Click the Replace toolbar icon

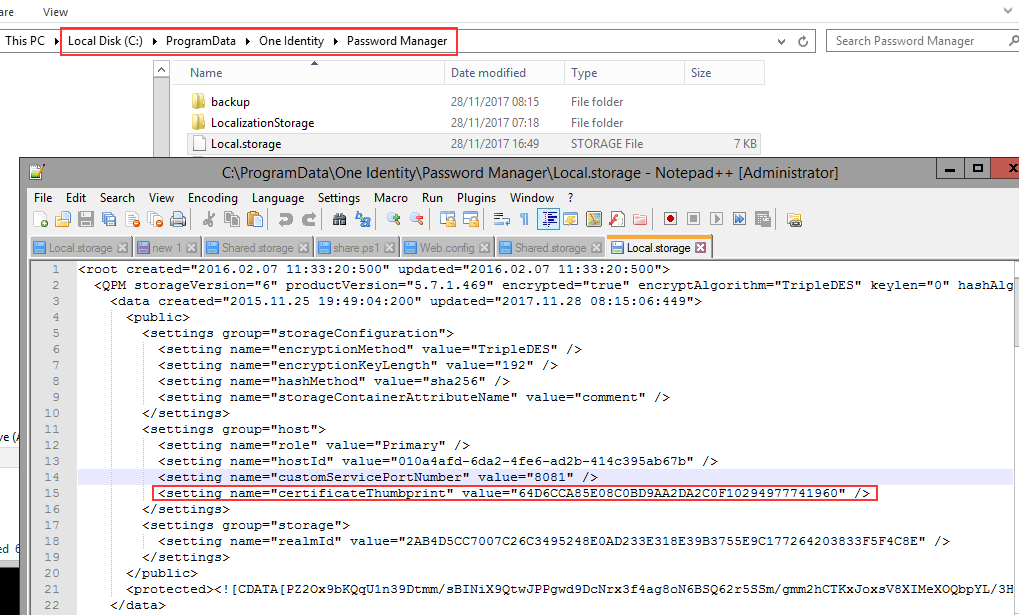[363, 219]
